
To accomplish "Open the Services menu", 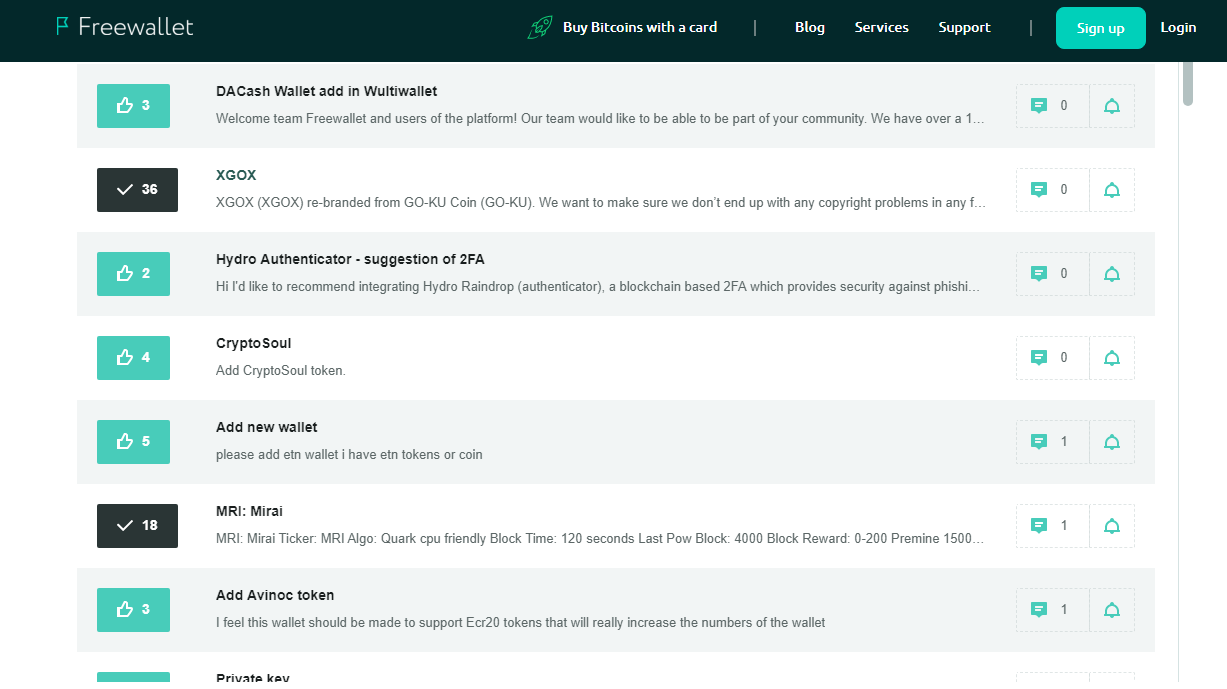I will point(882,27).
